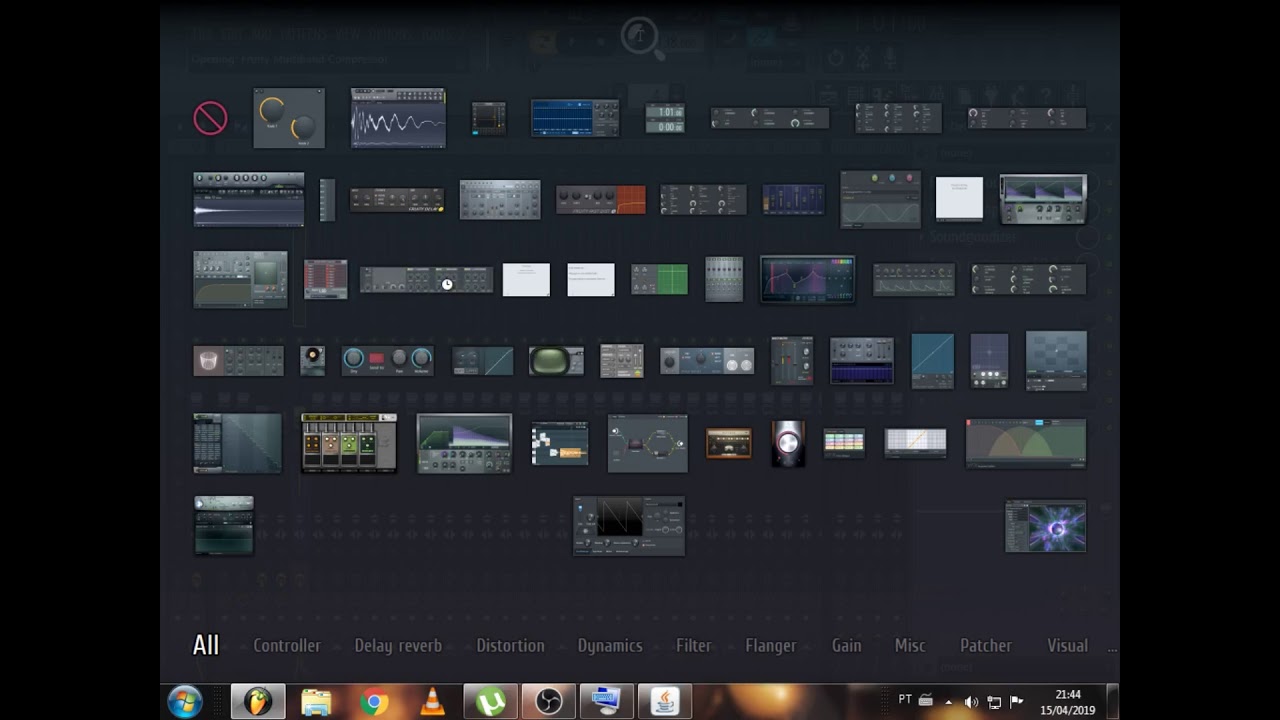1280x720 pixels.
Task: Pick the plugin with the orange-red curve panel
Action: point(601,199)
